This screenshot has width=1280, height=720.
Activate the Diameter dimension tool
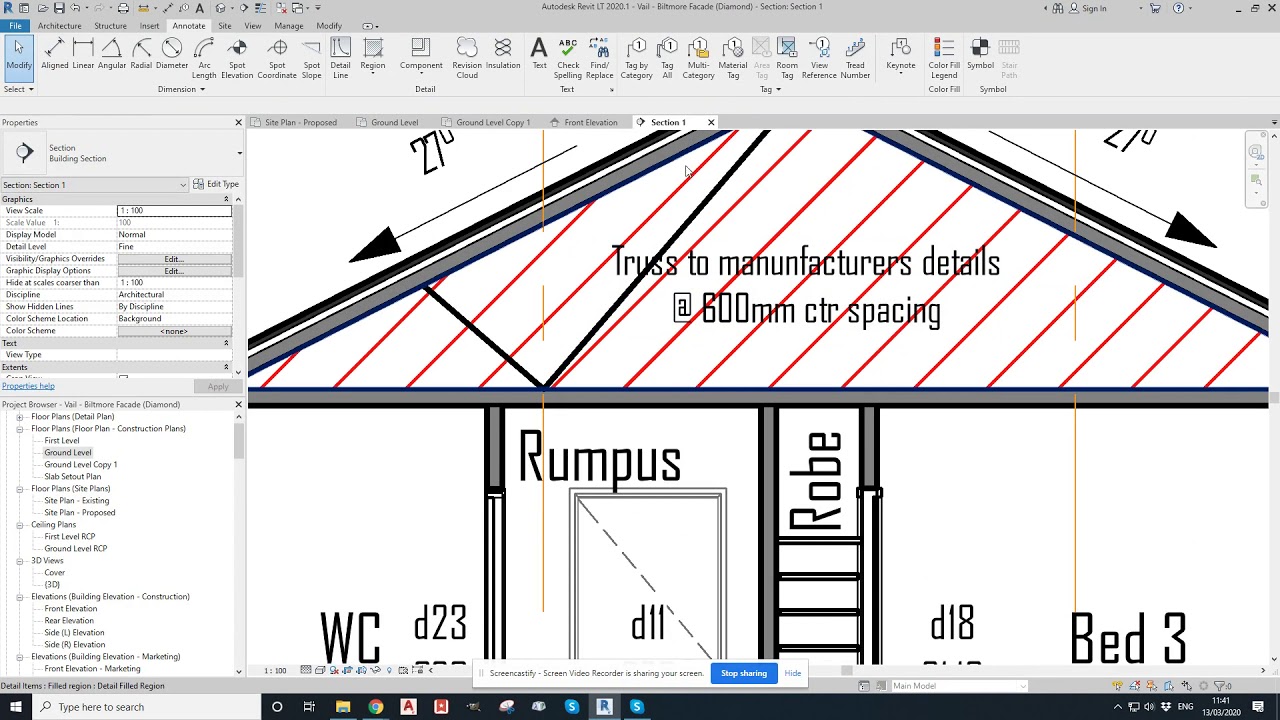[x=172, y=55]
